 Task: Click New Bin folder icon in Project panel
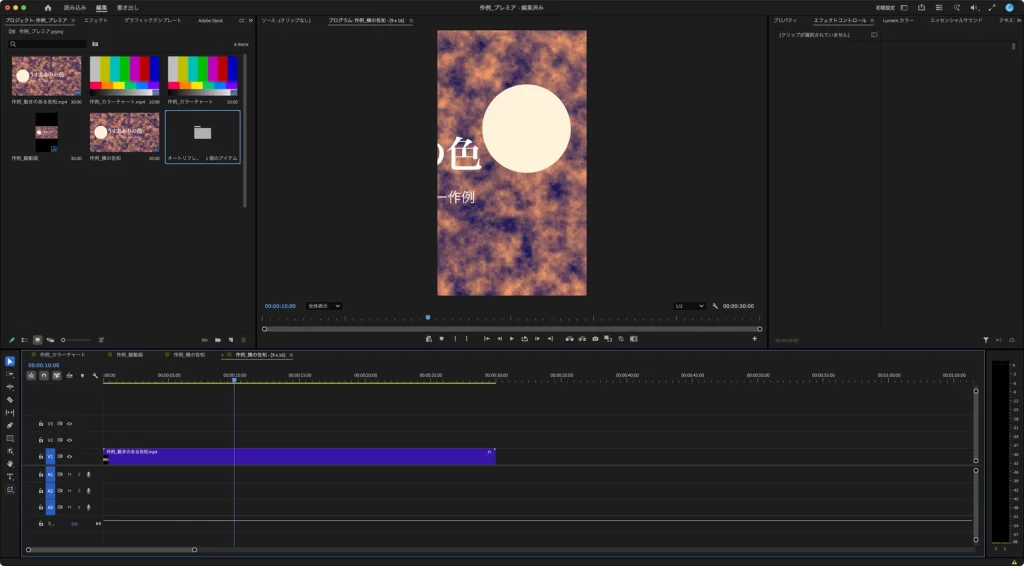coord(217,340)
